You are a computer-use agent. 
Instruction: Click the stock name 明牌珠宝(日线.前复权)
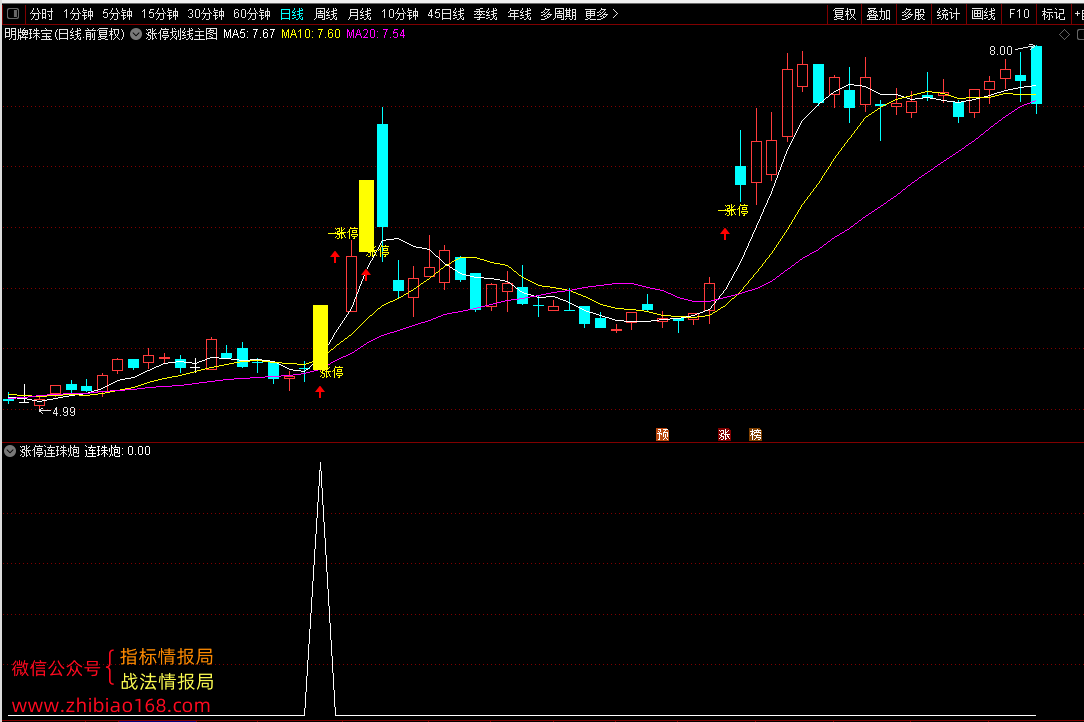[x=65, y=34]
